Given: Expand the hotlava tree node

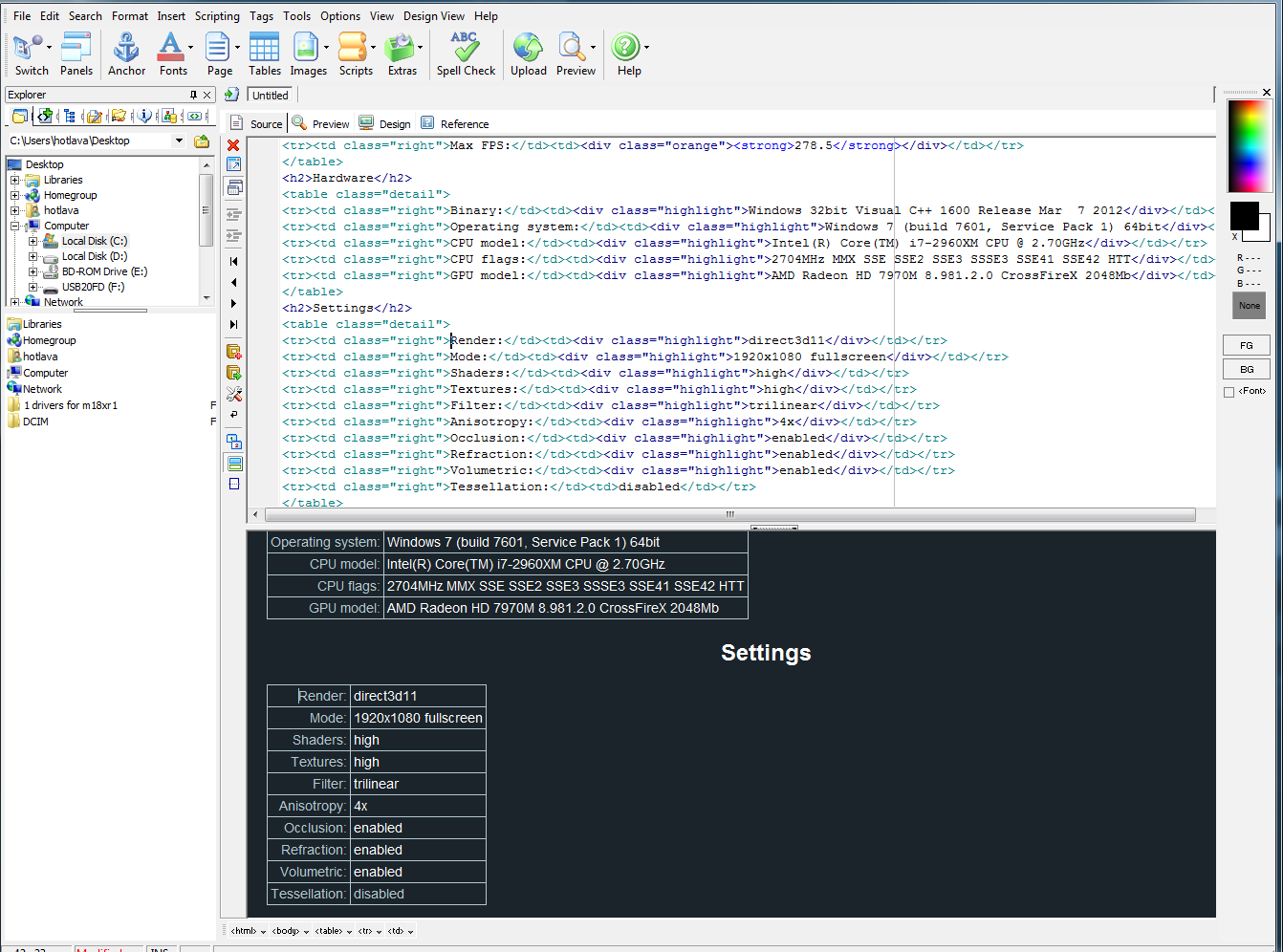Looking at the screenshot, I should coord(14,210).
